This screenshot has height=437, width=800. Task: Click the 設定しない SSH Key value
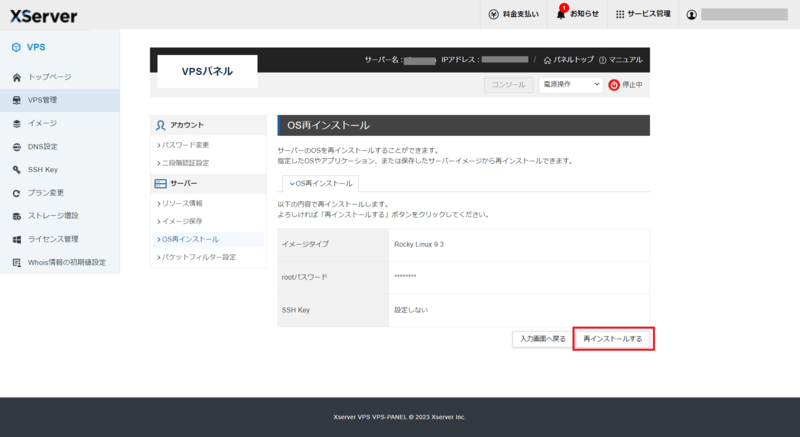(x=411, y=310)
